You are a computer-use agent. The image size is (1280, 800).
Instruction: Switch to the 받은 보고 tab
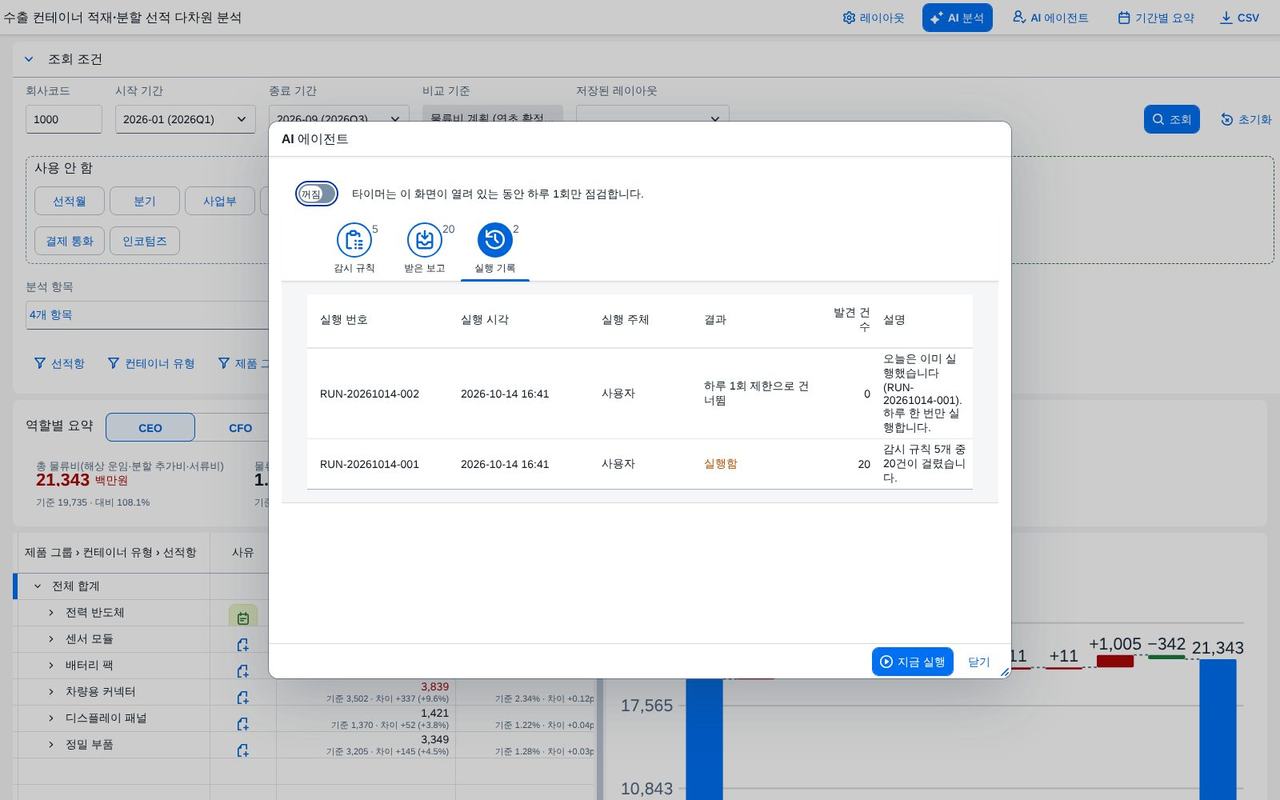point(425,248)
